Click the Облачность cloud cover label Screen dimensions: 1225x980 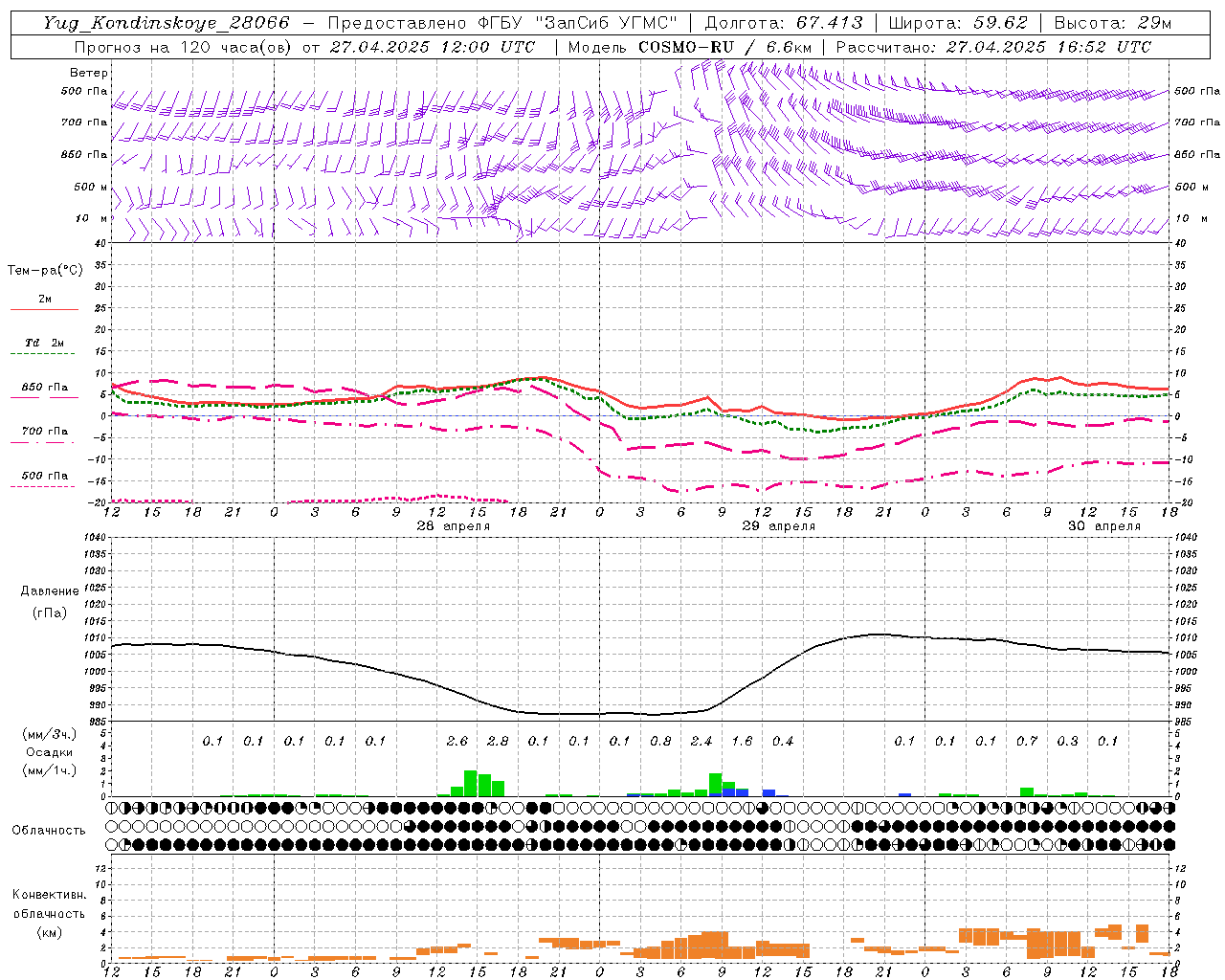coord(49,831)
